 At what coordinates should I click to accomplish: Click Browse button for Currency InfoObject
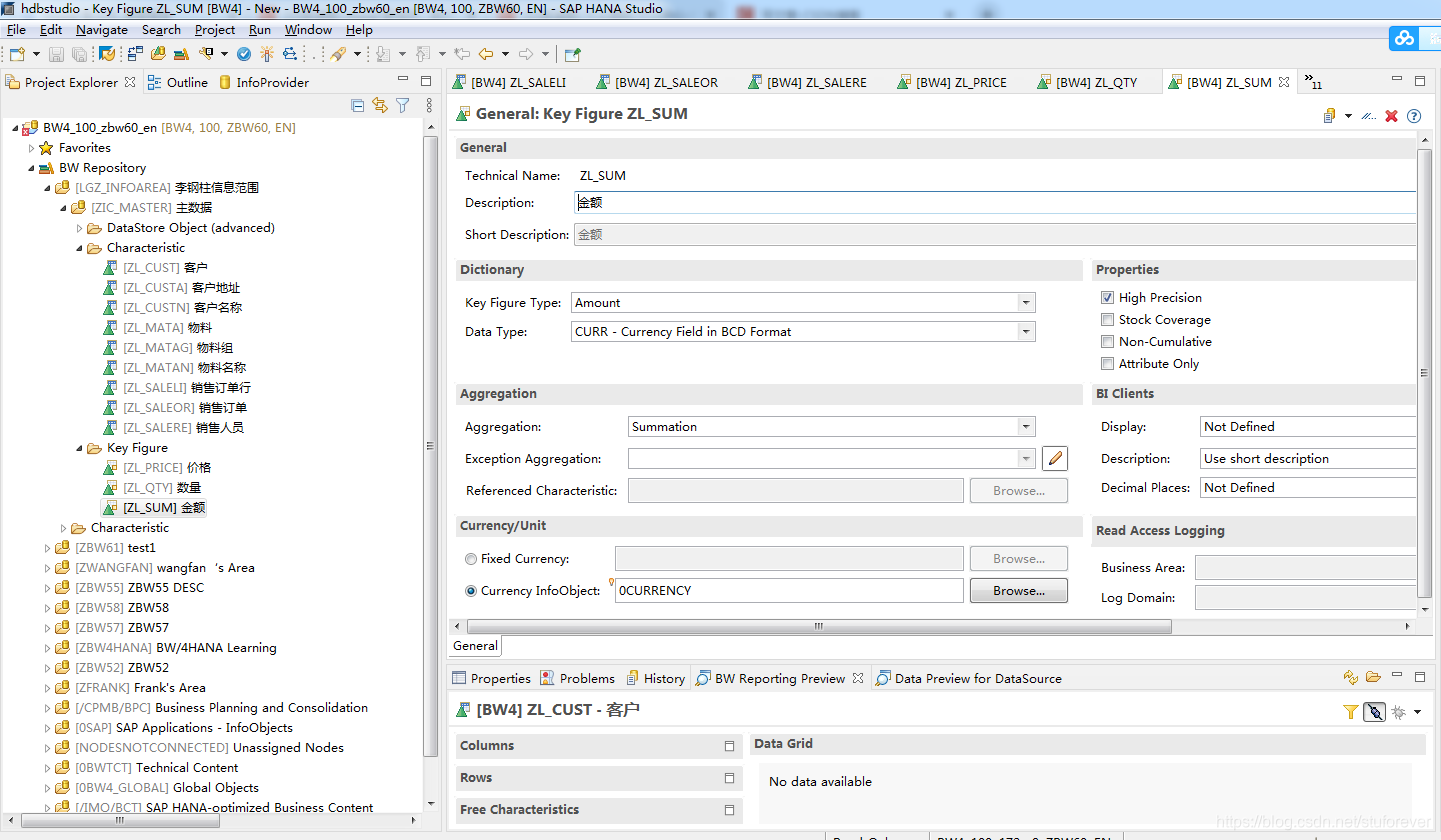1019,591
